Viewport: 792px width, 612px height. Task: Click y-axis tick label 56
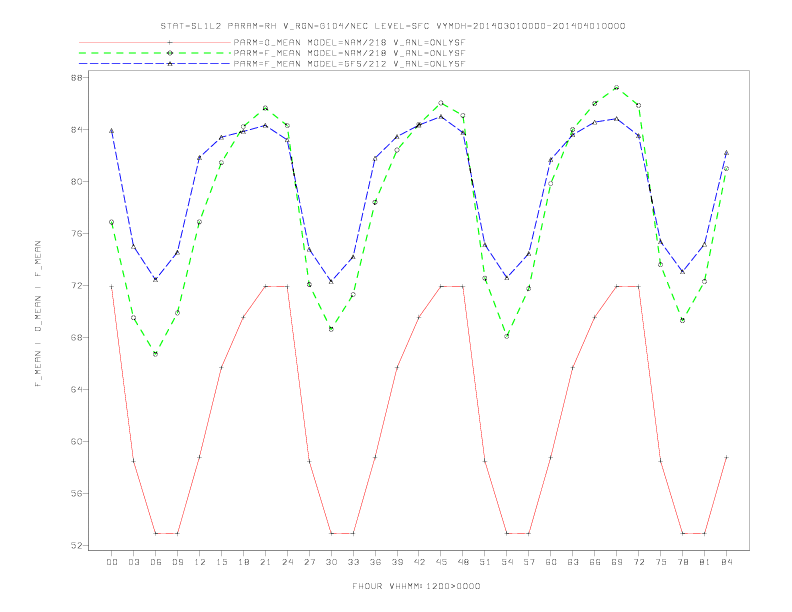pos(77,493)
